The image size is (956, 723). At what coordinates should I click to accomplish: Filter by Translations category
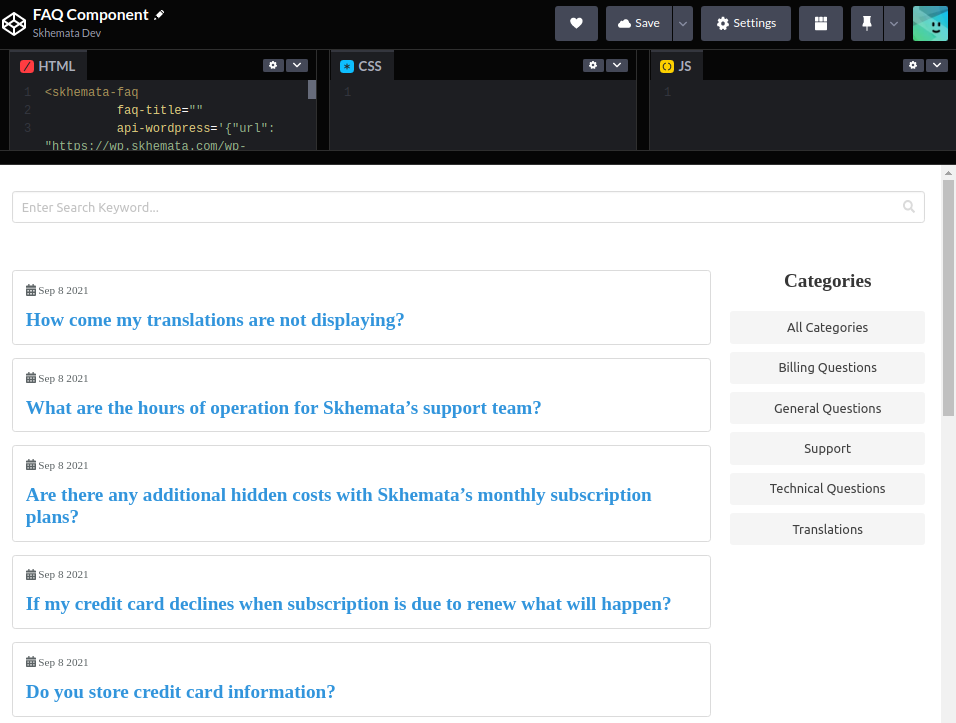pyautogui.click(x=827, y=529)
